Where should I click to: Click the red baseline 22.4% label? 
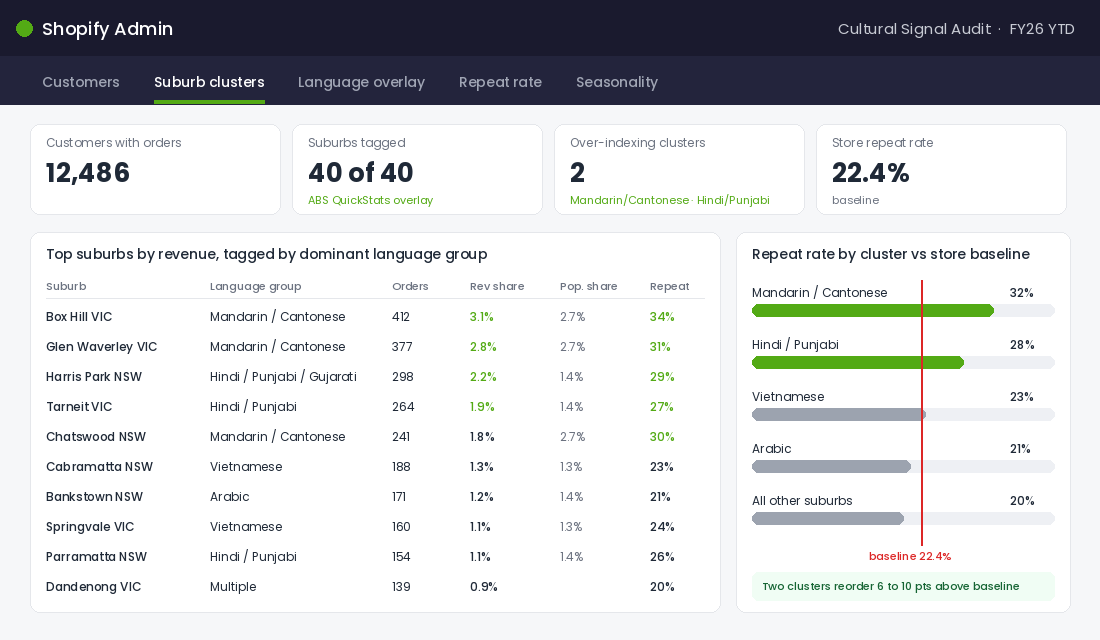(x=910, y=556)
